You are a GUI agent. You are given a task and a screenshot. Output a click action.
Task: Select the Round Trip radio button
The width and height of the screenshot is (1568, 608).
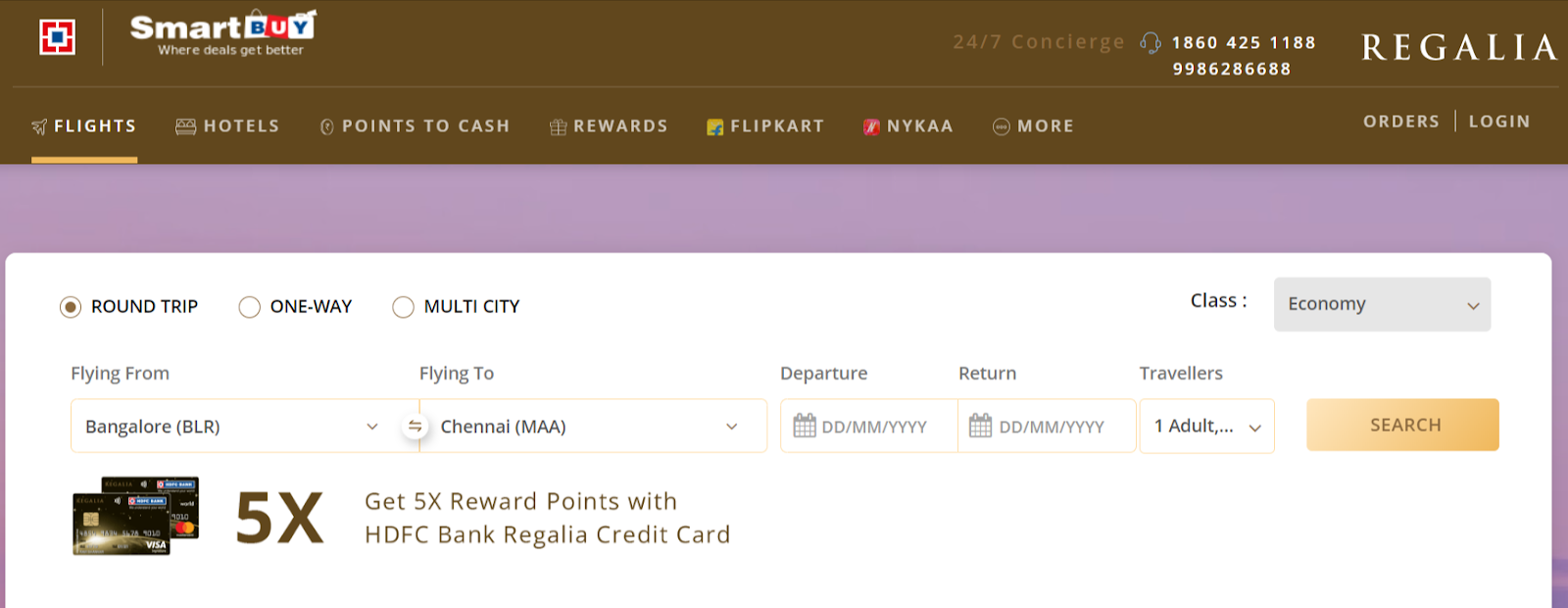click(x=71, y=307)
